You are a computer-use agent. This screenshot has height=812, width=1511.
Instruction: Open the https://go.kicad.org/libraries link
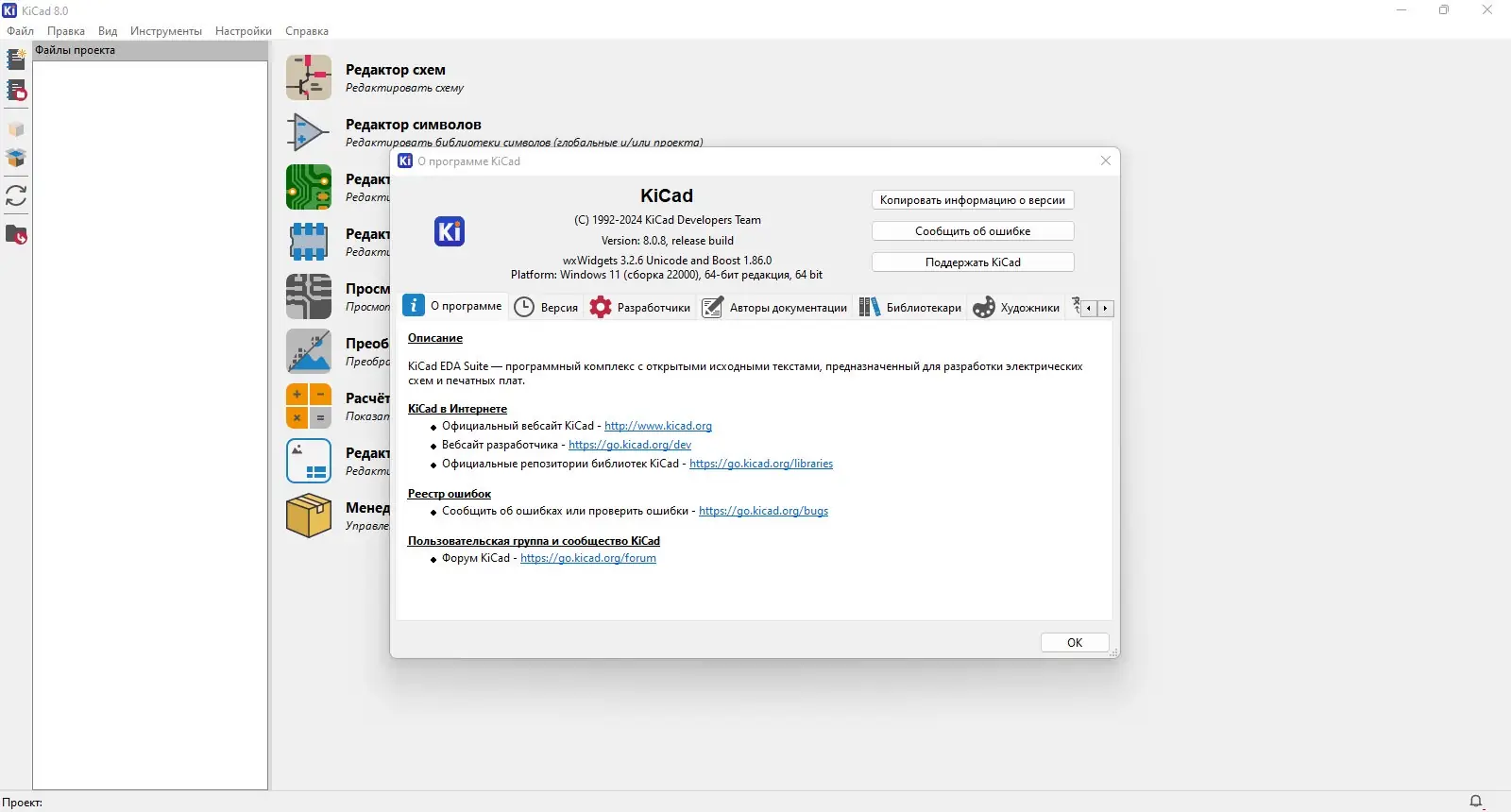click(x=761, y=464)
